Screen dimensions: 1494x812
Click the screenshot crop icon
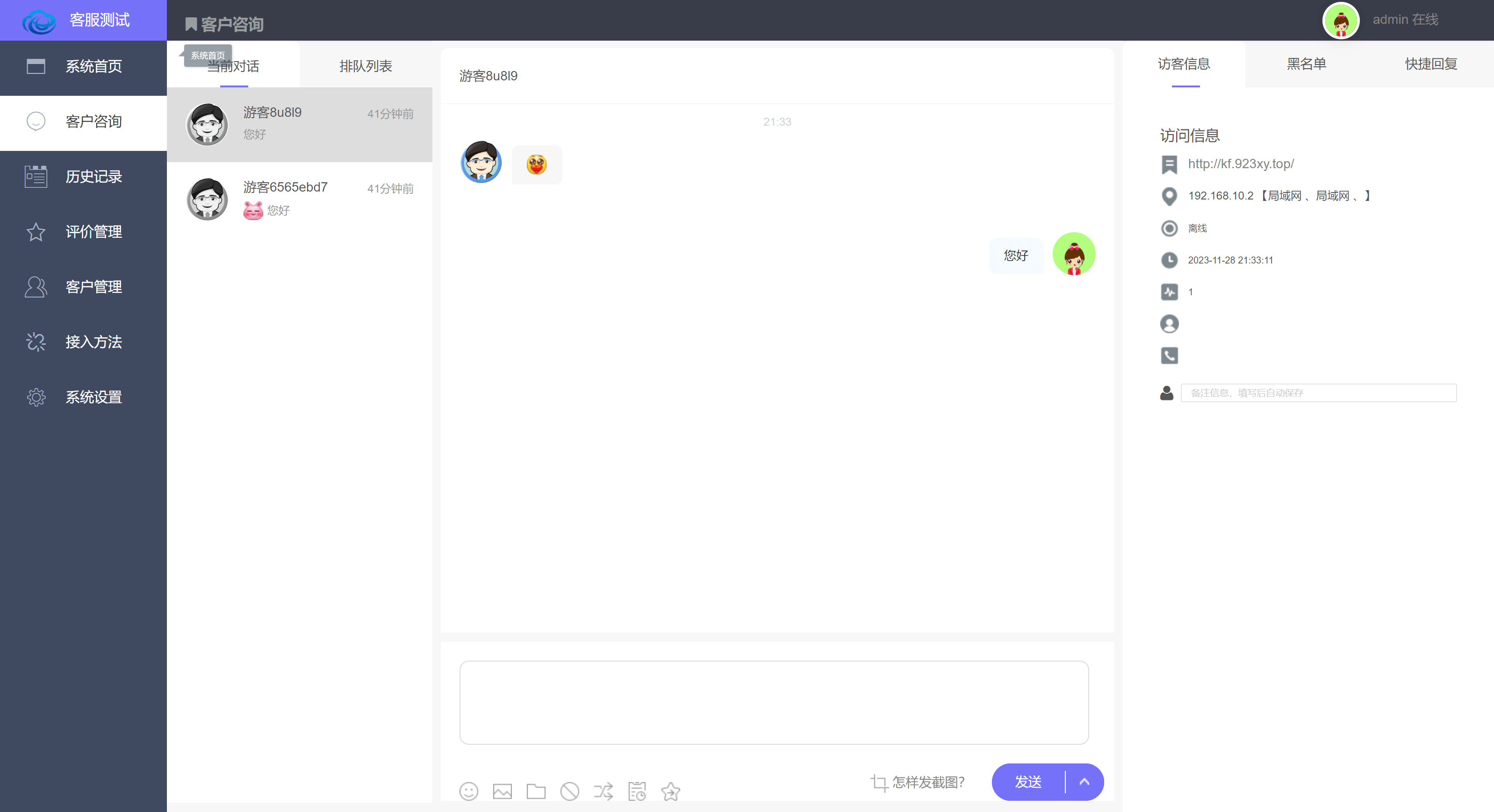pos(879,783)
